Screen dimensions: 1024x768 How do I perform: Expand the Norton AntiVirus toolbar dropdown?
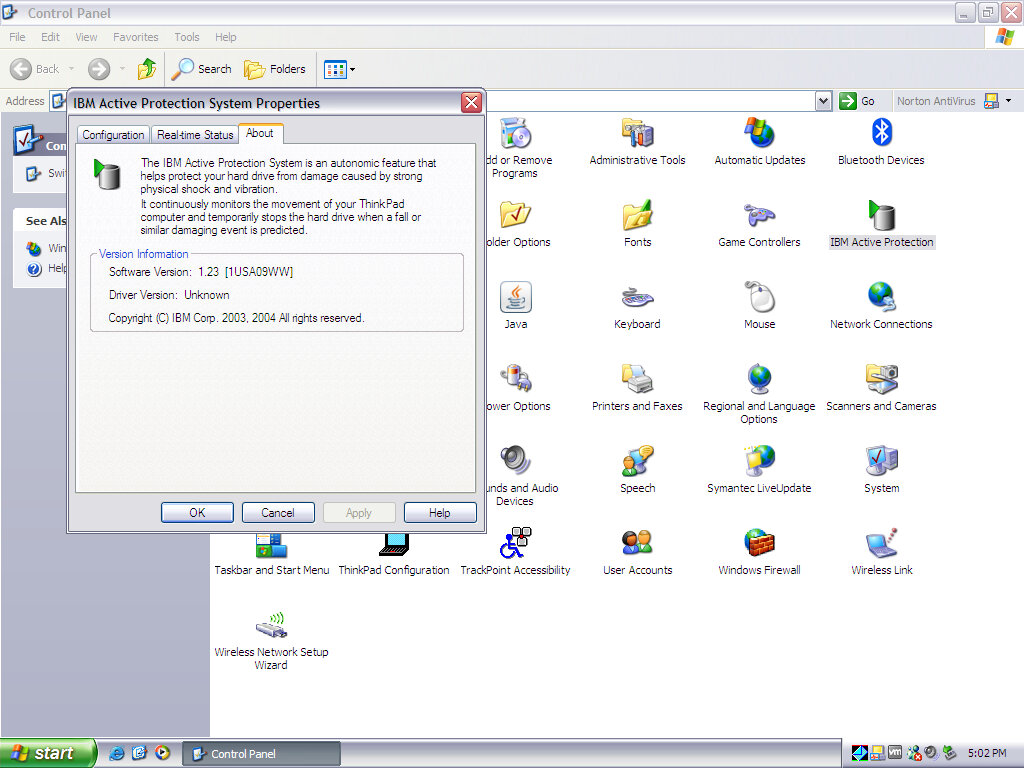coord(1008,101)
